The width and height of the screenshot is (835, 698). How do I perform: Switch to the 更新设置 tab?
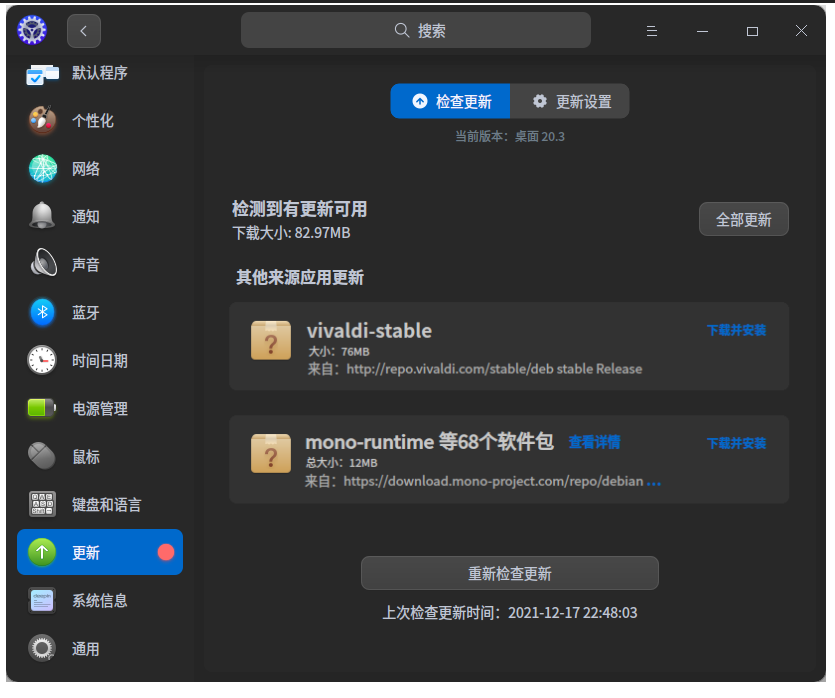[x=570, y=101]
